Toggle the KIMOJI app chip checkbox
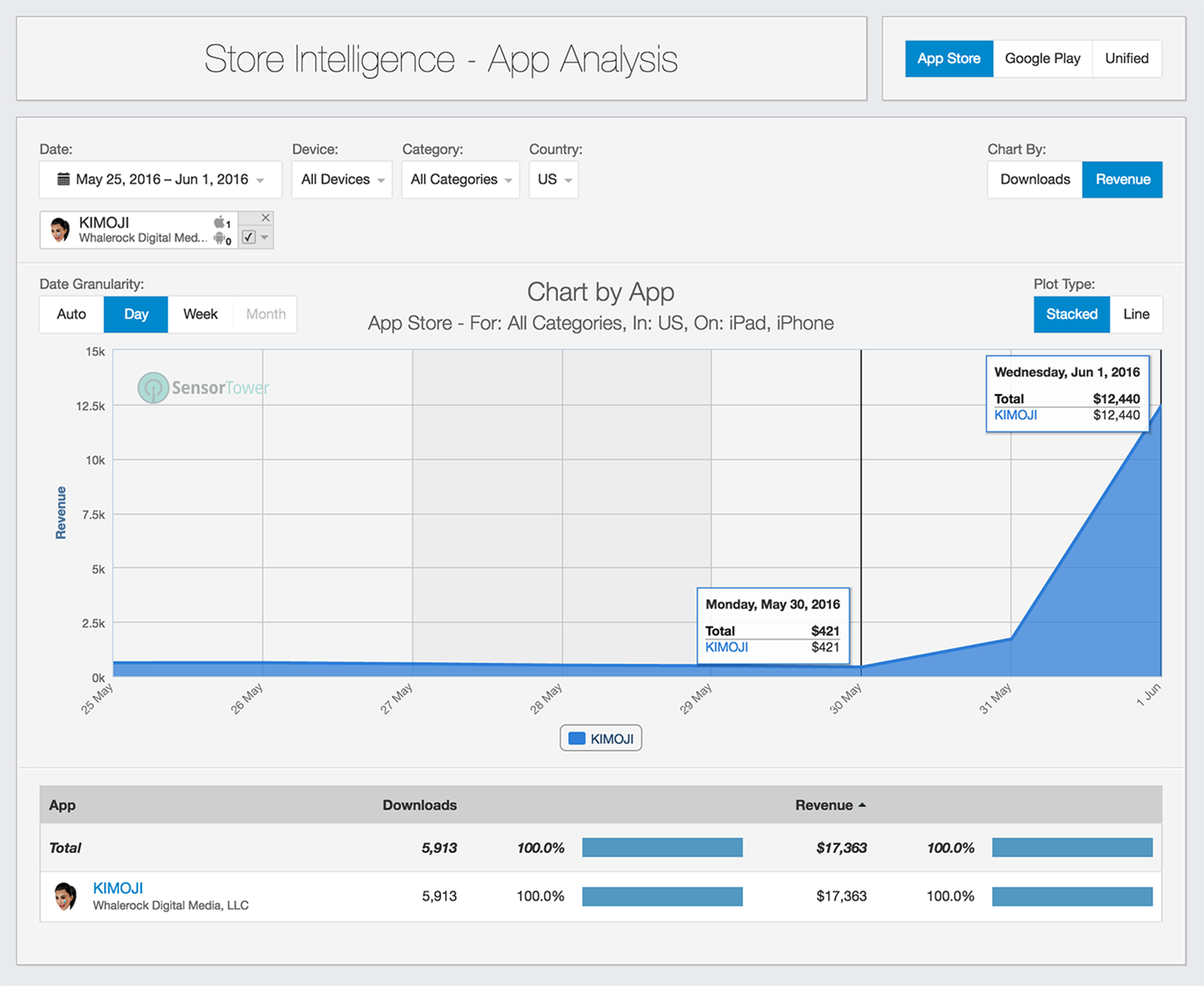This screenshot has width=1204, height=986. 248,237
